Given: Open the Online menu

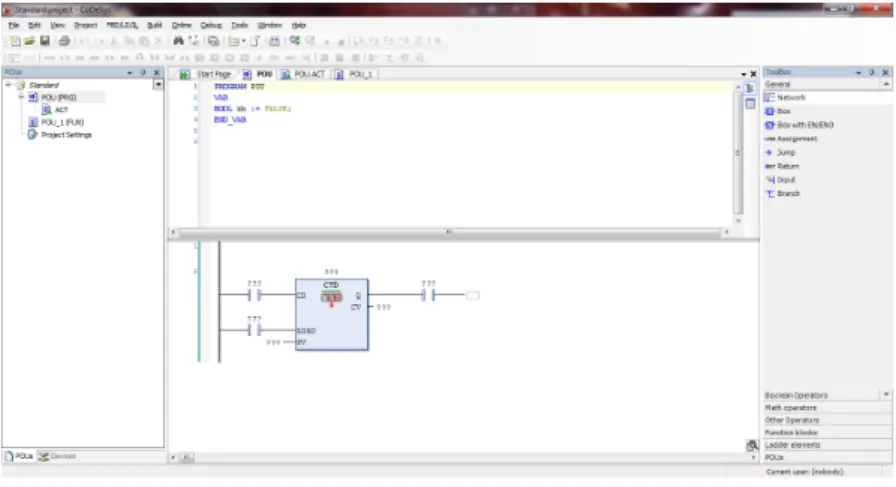Looking at the screenshot, I should pyautogui.click(x=181, y=25).
